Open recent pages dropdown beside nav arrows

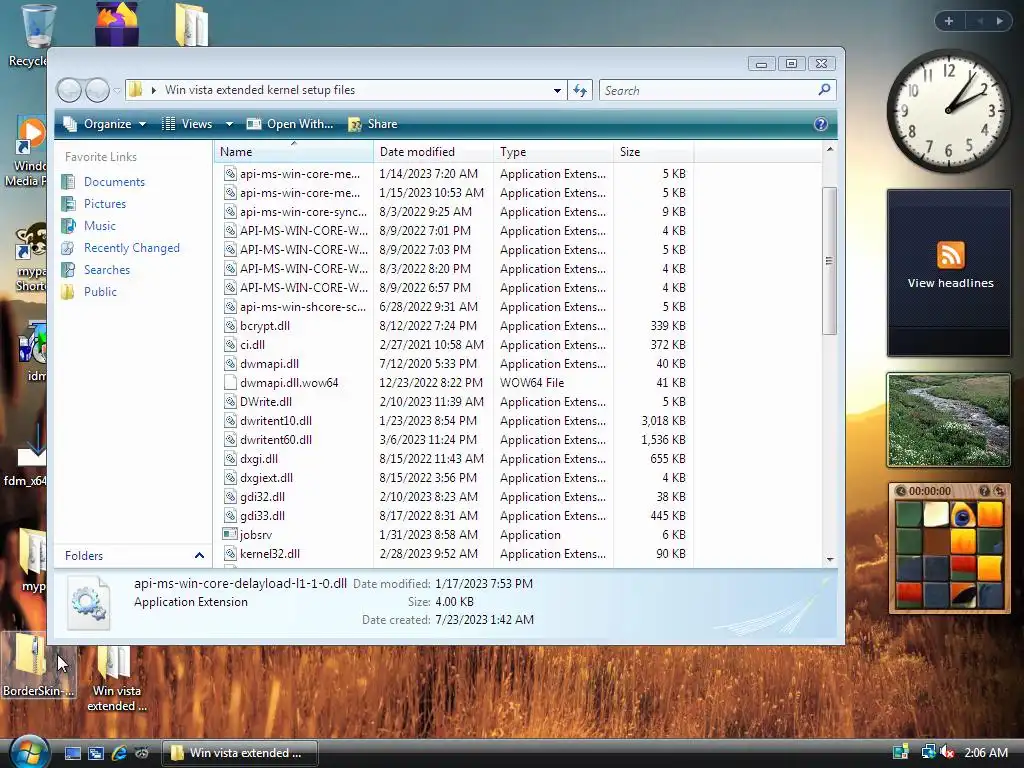pyautogui.click(x=117, y=91)
